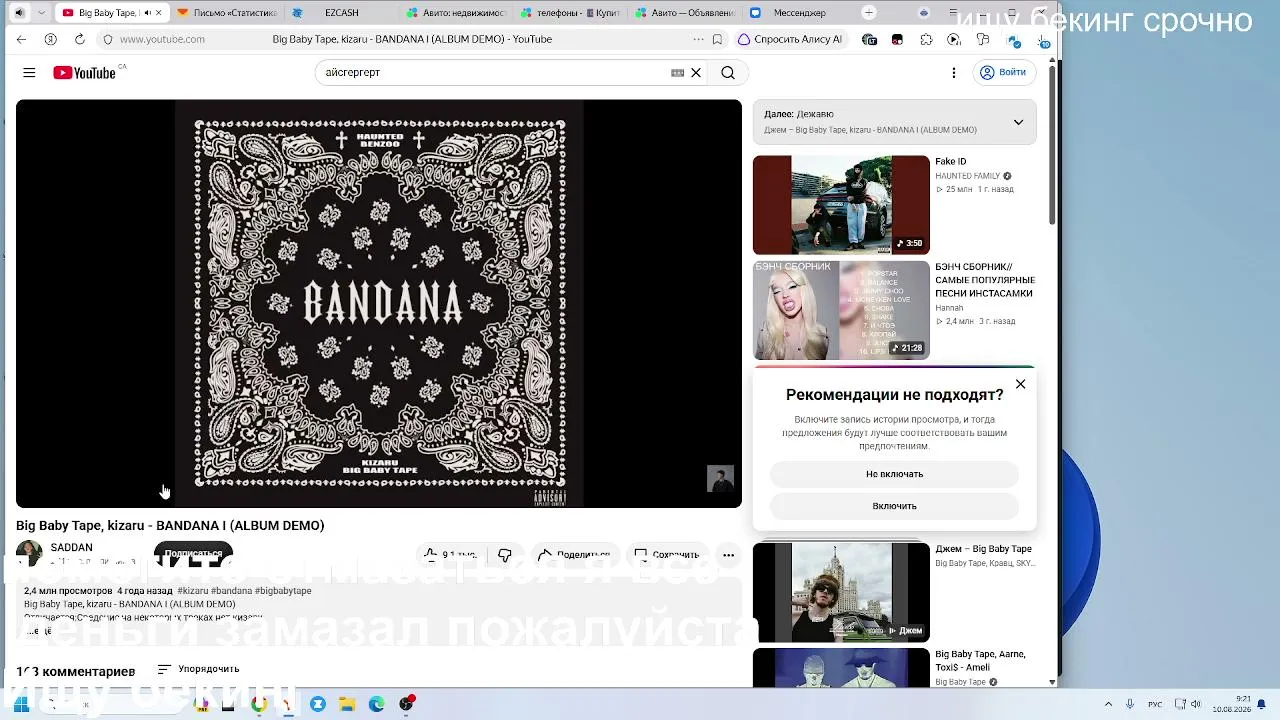Open the on-screen keyboard in search box
This screenshot has height=720, width=1280.
(x=677, y=72)
